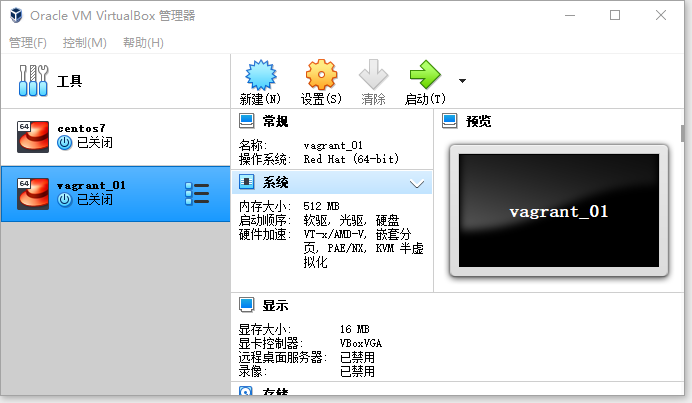Click the 预览 section header
The width and height of the screenshot is (692, 403).
(x=478, y=121)
